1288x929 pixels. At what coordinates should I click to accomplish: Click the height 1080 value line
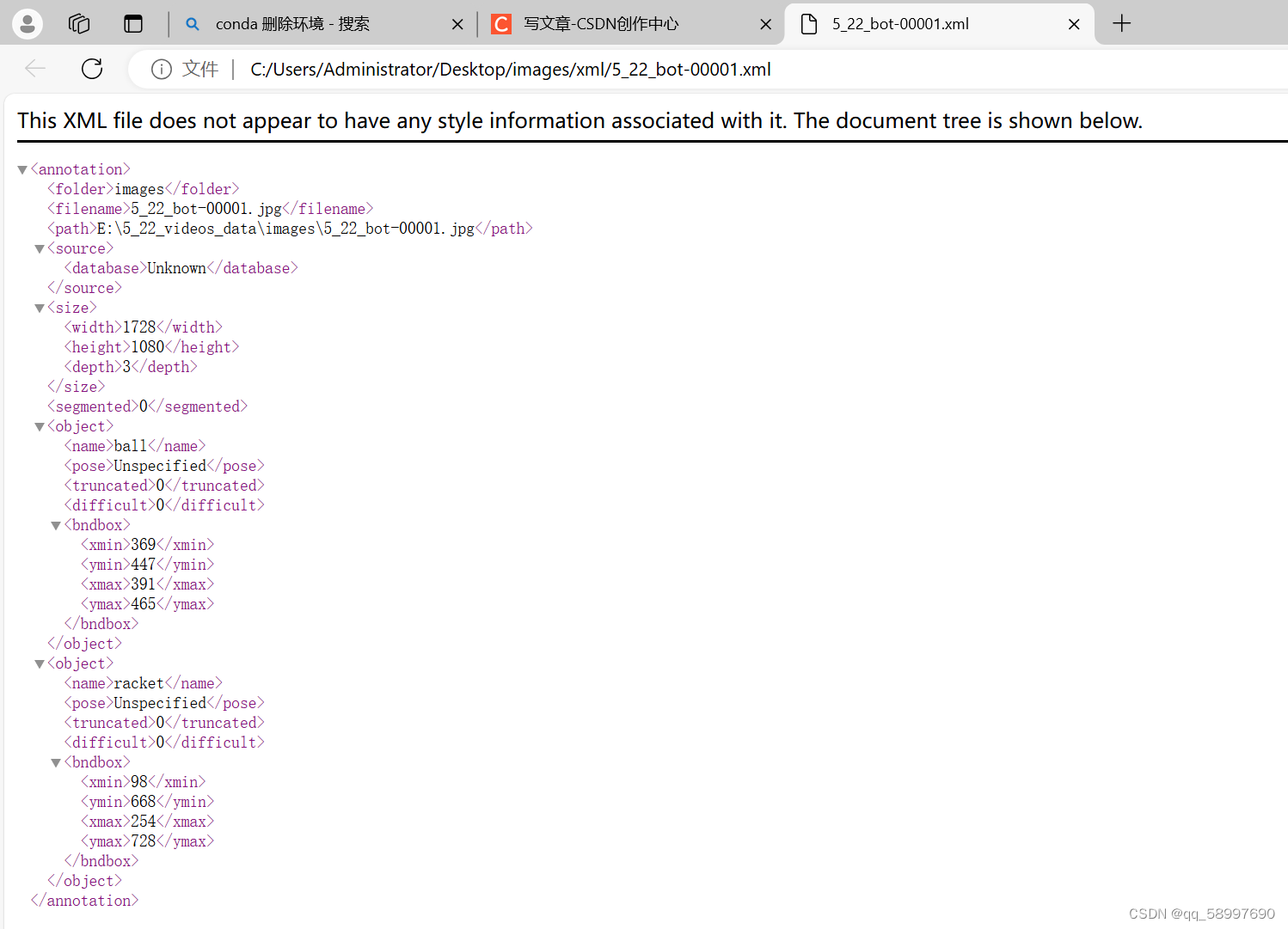tap(152, 347)
